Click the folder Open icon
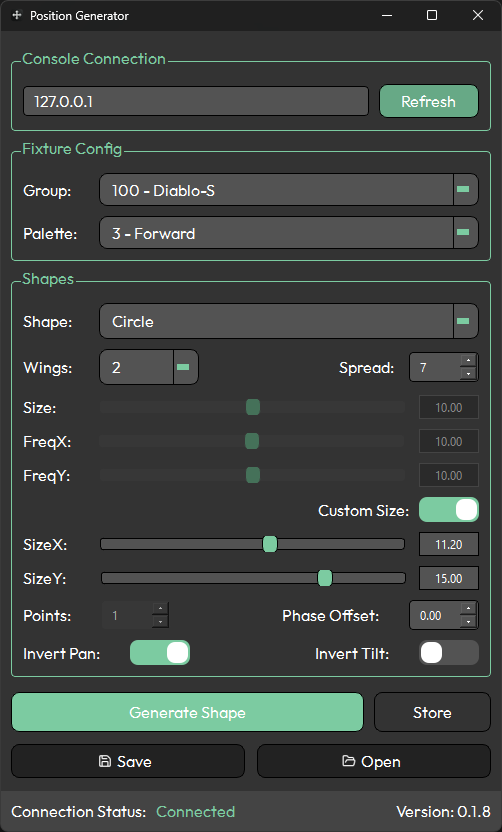Viewport: 502px width, 832px height. pyautogui.click(x=349, y=761)
